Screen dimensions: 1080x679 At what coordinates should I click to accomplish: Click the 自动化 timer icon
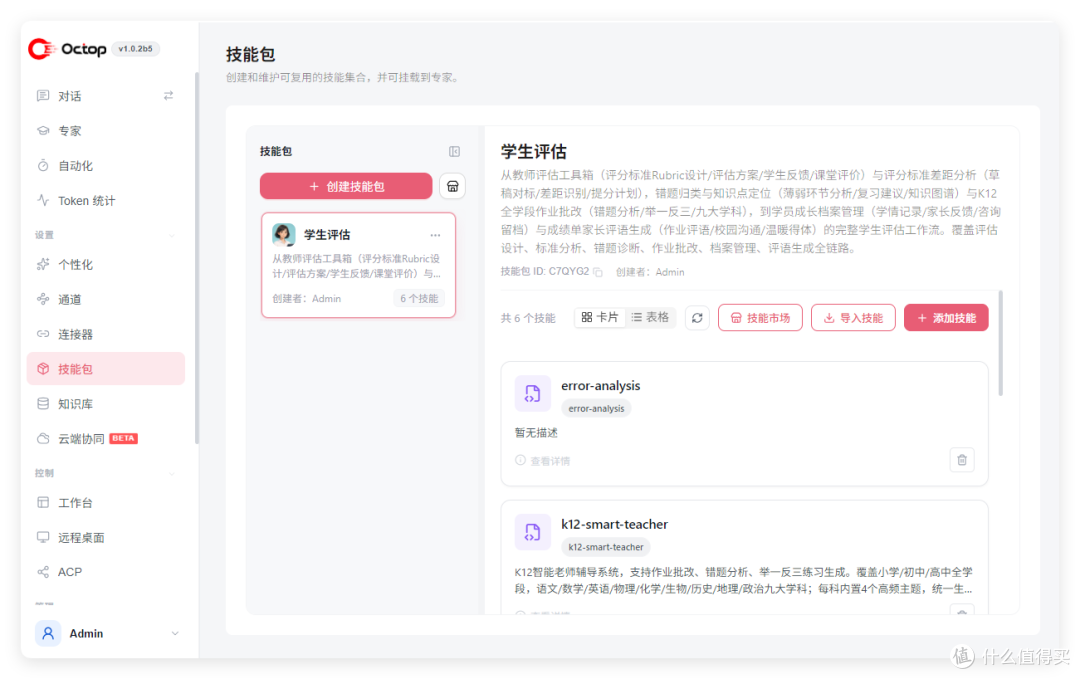click(x=43, y=165)
